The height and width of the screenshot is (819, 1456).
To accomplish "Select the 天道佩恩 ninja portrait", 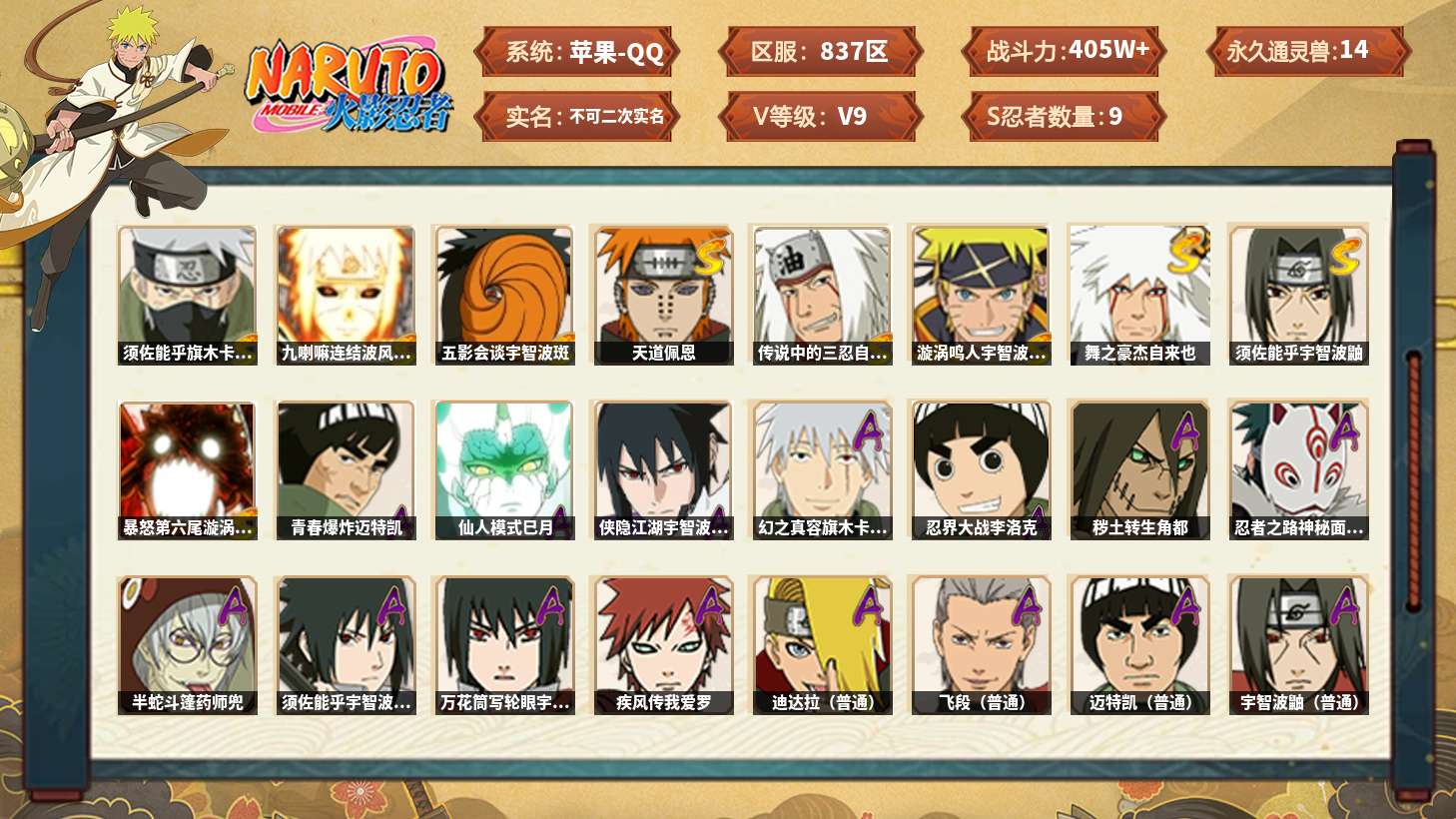I will click(x=663, y=295).
